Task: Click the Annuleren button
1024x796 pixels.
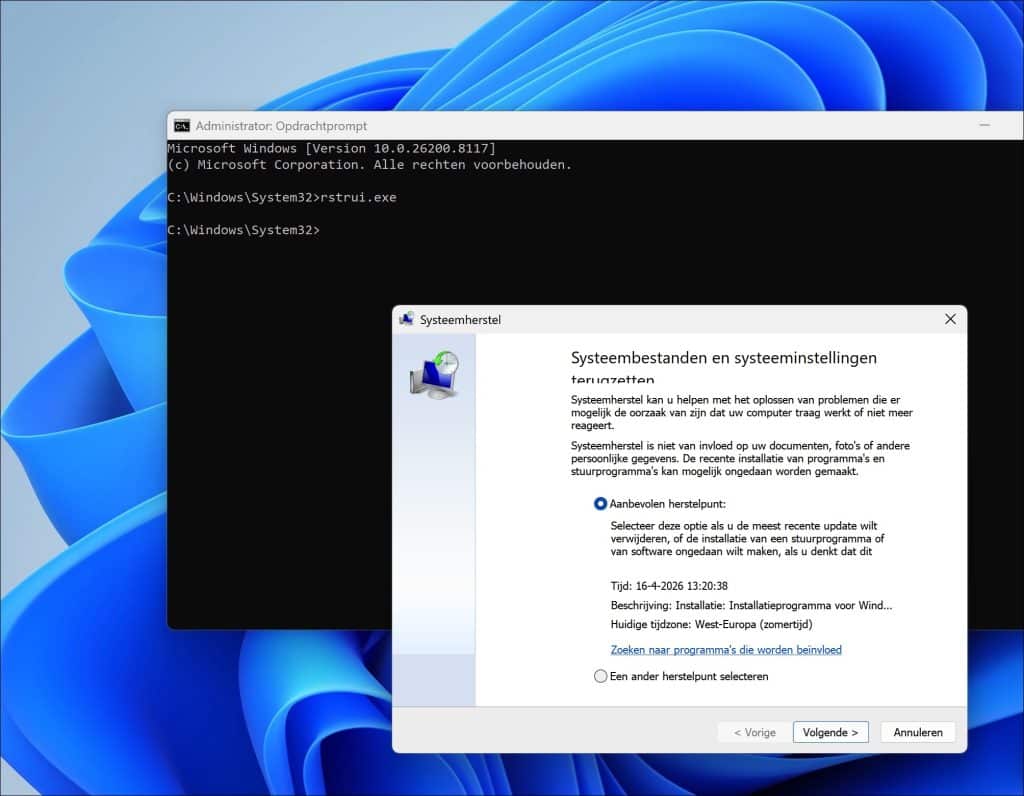Action: (917, 732)
